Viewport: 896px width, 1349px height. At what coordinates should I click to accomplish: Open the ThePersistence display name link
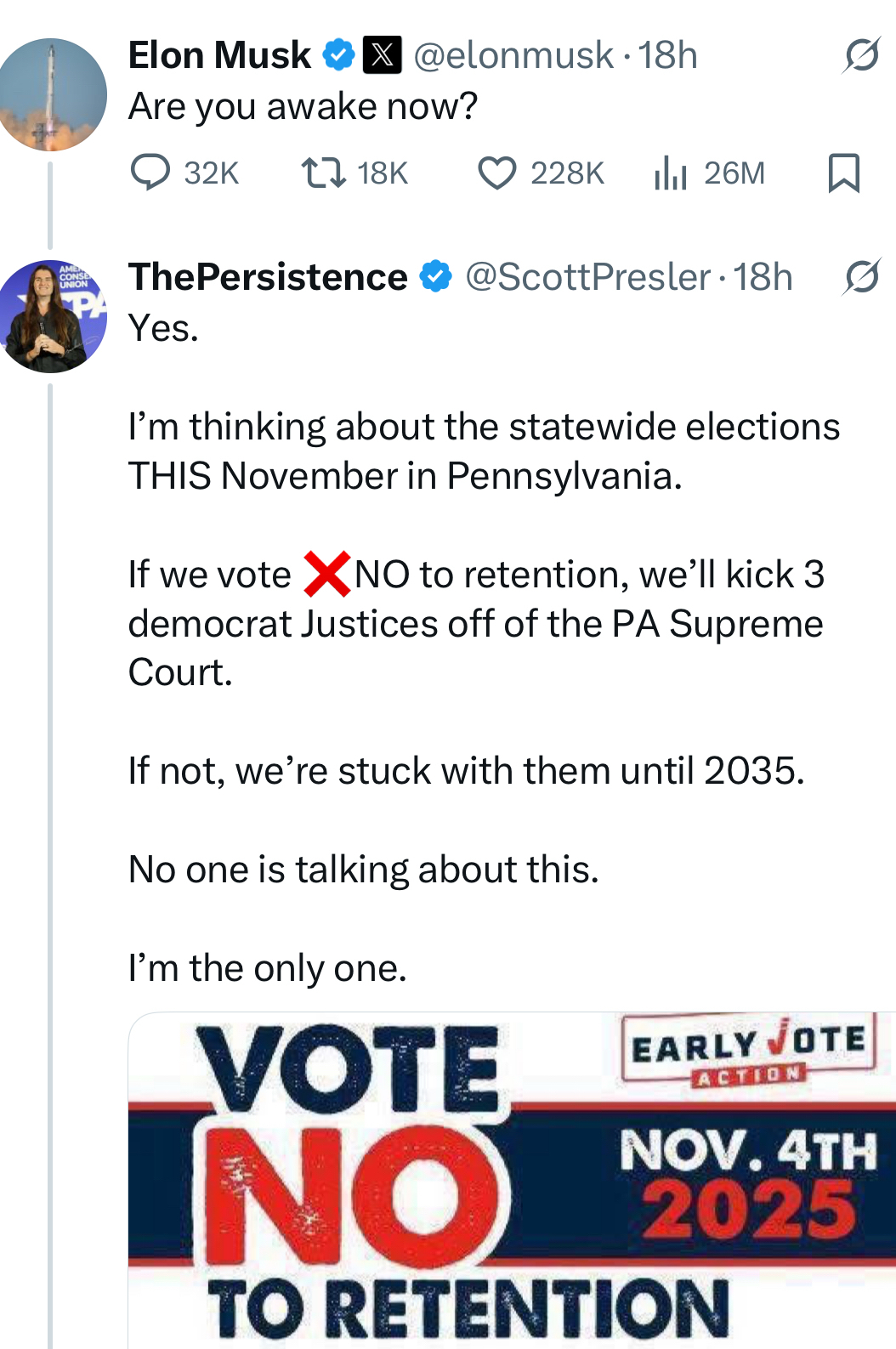pos(268,277)
